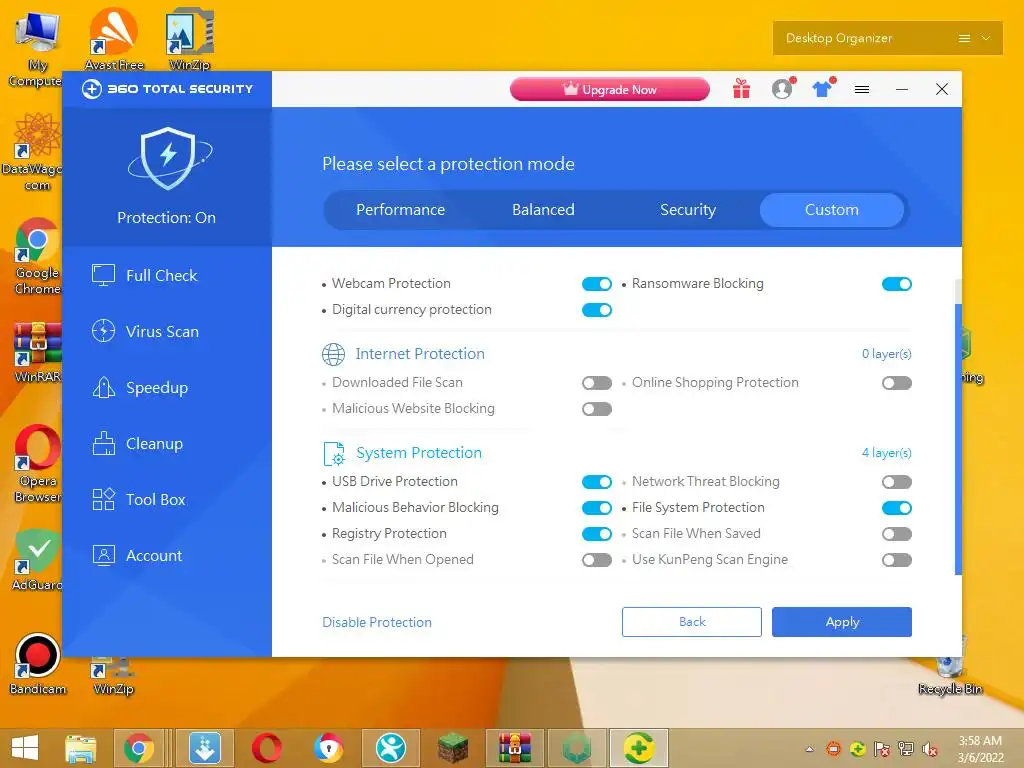Viewport: 1024px width, 768px height.
Task: Click 360 Total Security taskbar icon
Action: click(x=639, y=748)
